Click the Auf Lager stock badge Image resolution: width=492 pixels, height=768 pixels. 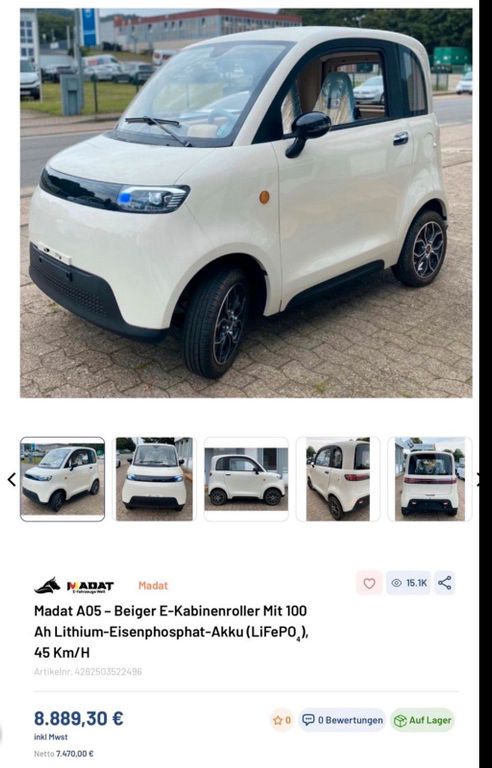tap(422, 720)
